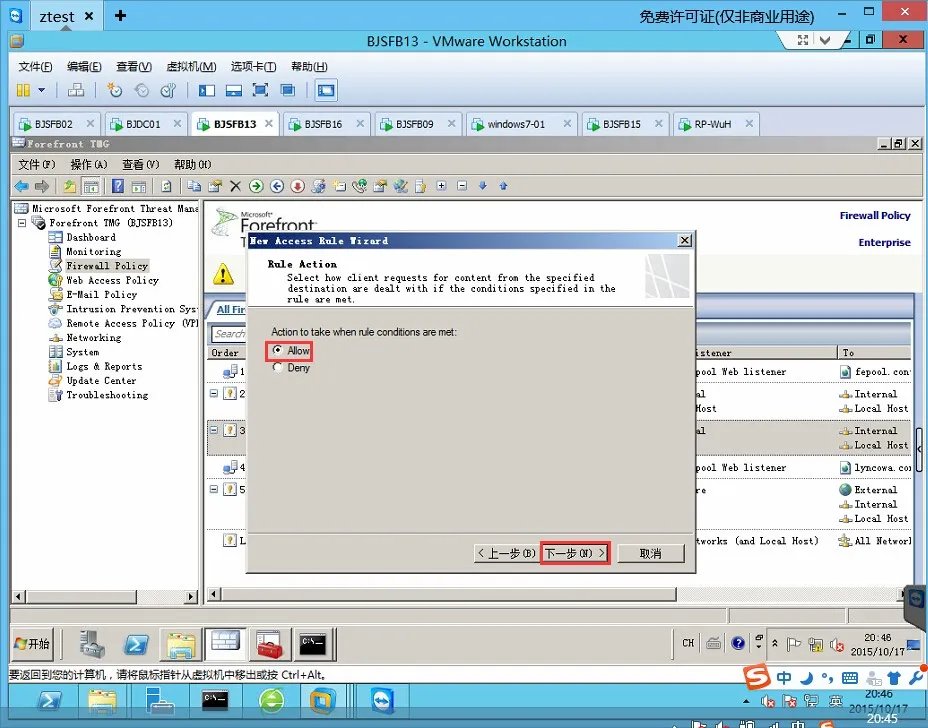
Task: Select Update Center in the tree
Action: pos(101,381)
